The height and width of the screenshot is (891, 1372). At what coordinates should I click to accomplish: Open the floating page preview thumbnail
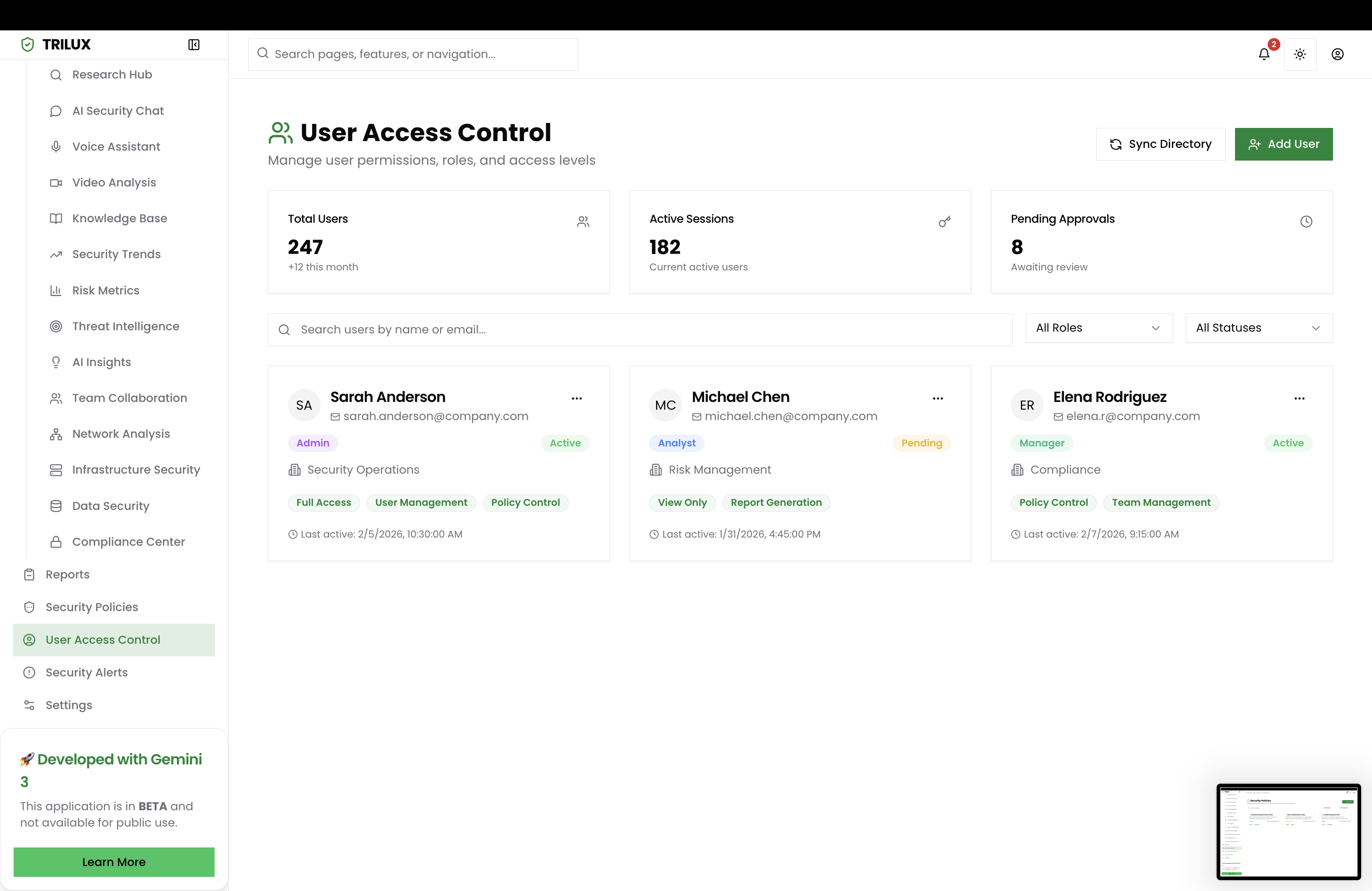click(x=1289, y=831)
